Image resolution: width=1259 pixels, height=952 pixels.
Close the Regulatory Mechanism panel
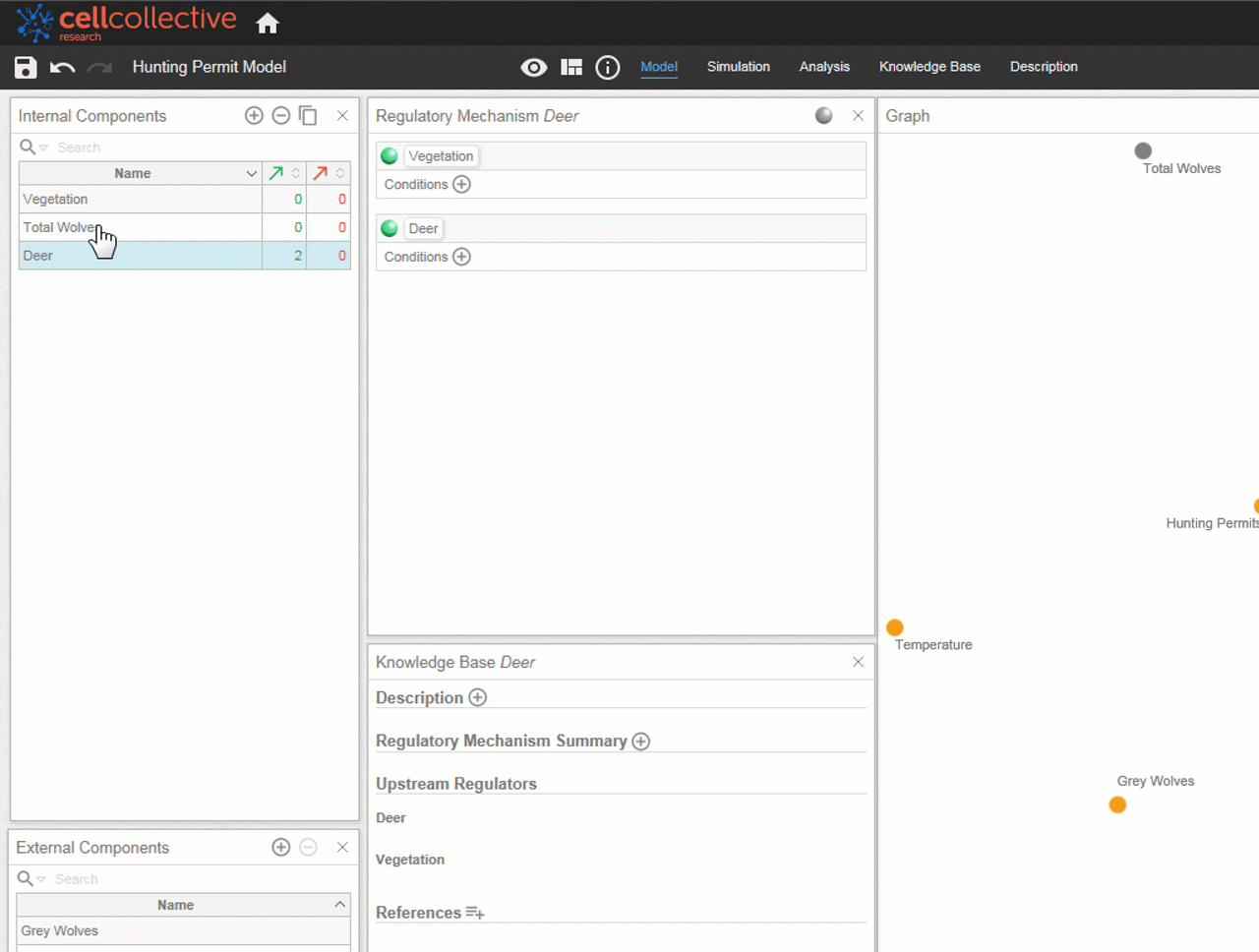(x=858, y=116)
